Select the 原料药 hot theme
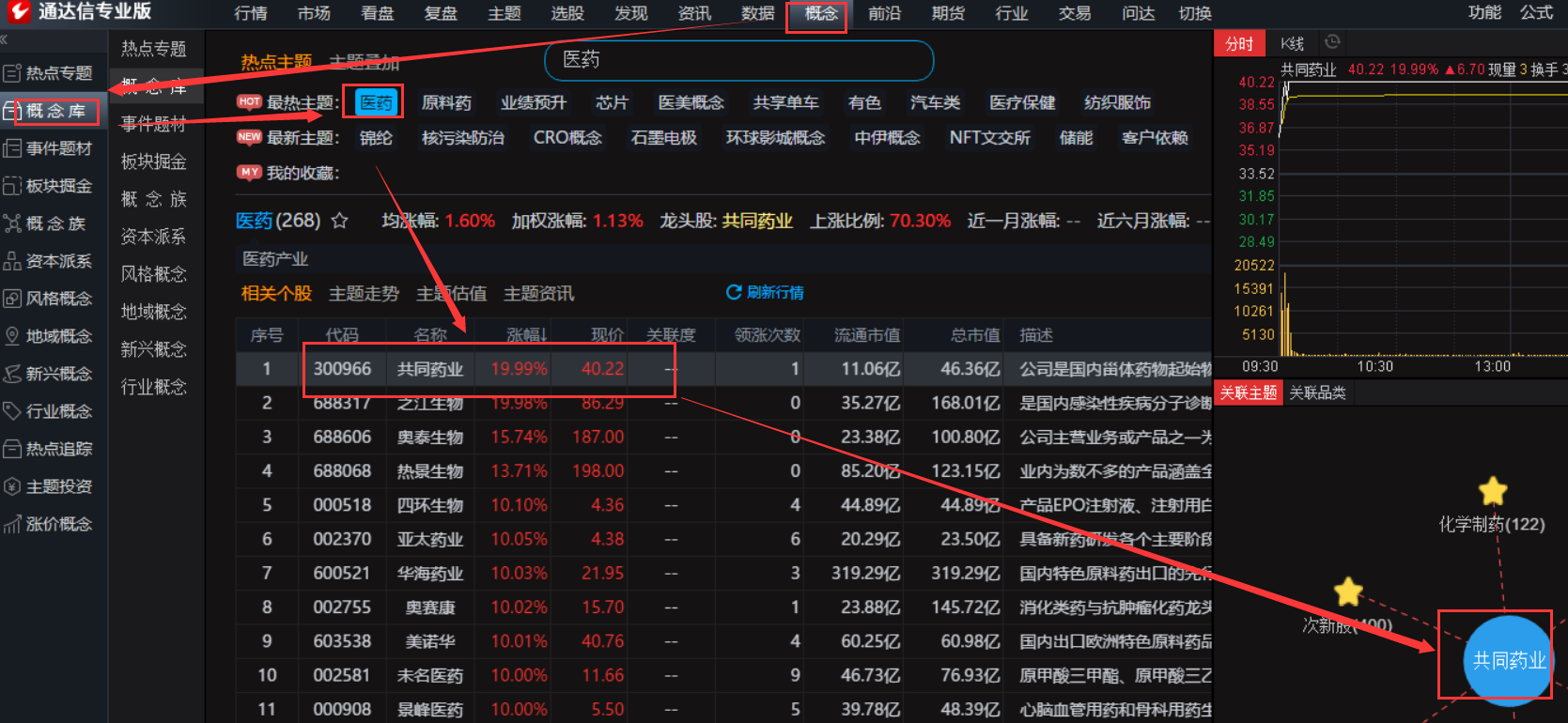The image size is (1568, 723). click(x=446, y=102)
